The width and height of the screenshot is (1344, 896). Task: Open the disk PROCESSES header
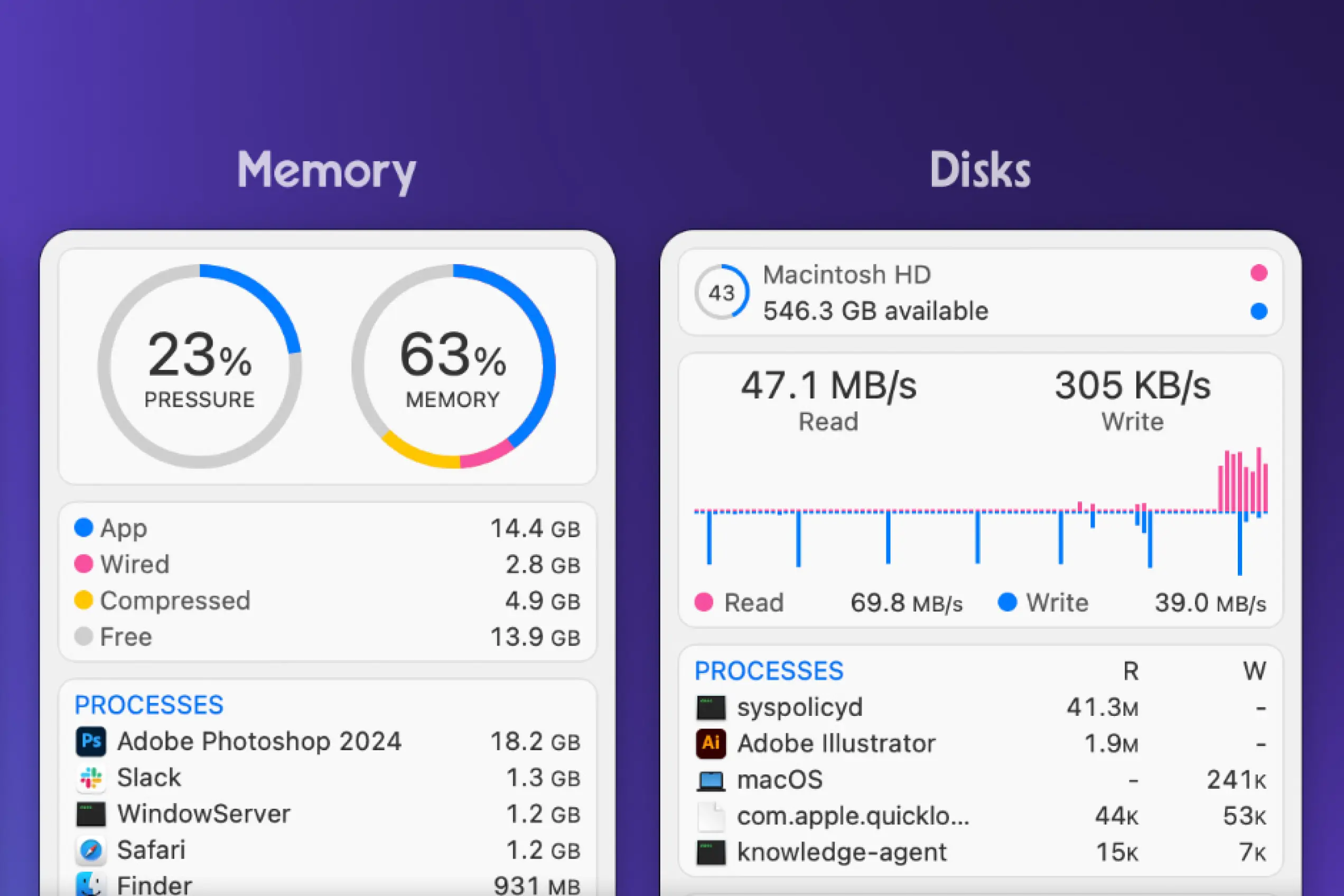pos(769,671)
